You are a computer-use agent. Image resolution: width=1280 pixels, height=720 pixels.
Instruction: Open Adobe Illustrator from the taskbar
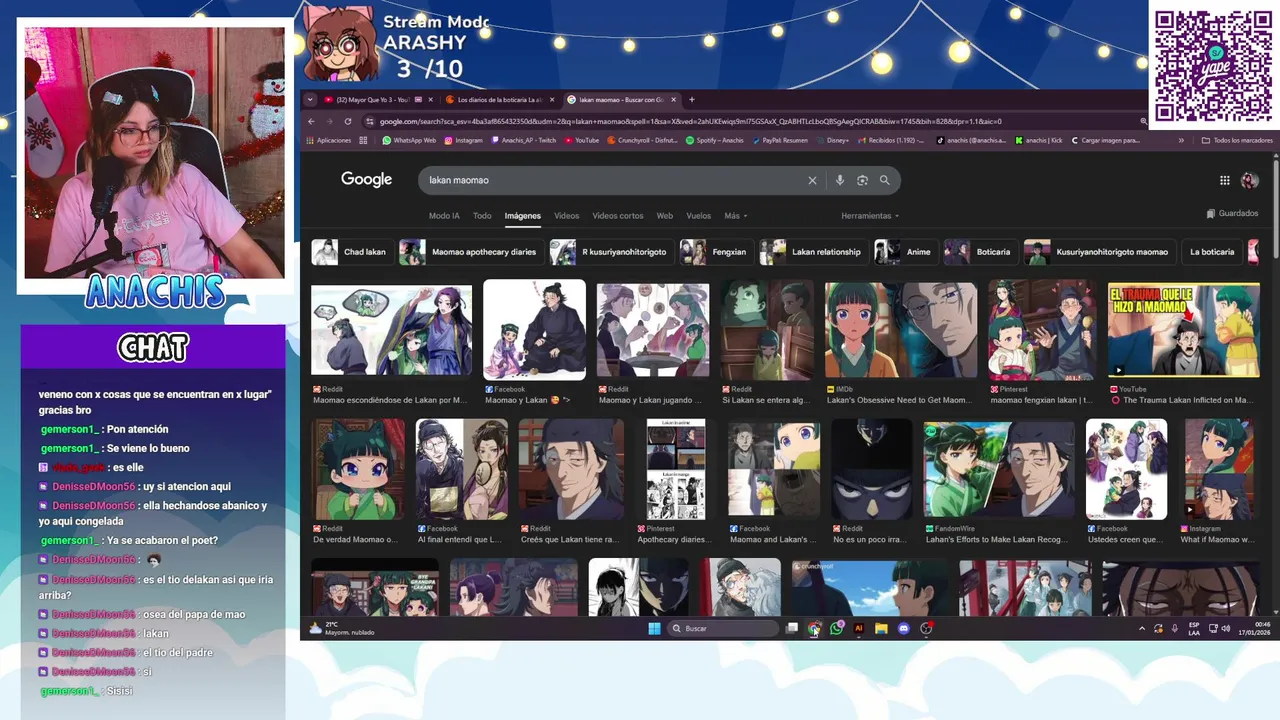tap(858, 628)
